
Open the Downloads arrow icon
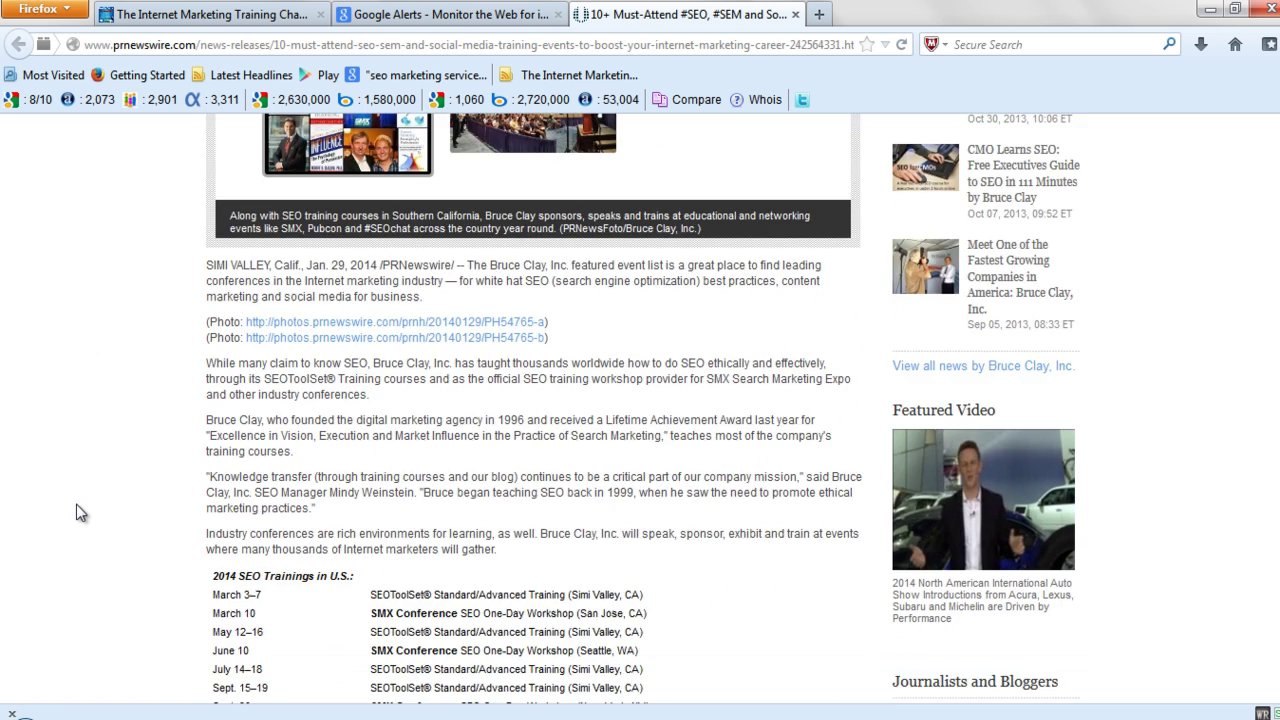(x=1201, y=44)
